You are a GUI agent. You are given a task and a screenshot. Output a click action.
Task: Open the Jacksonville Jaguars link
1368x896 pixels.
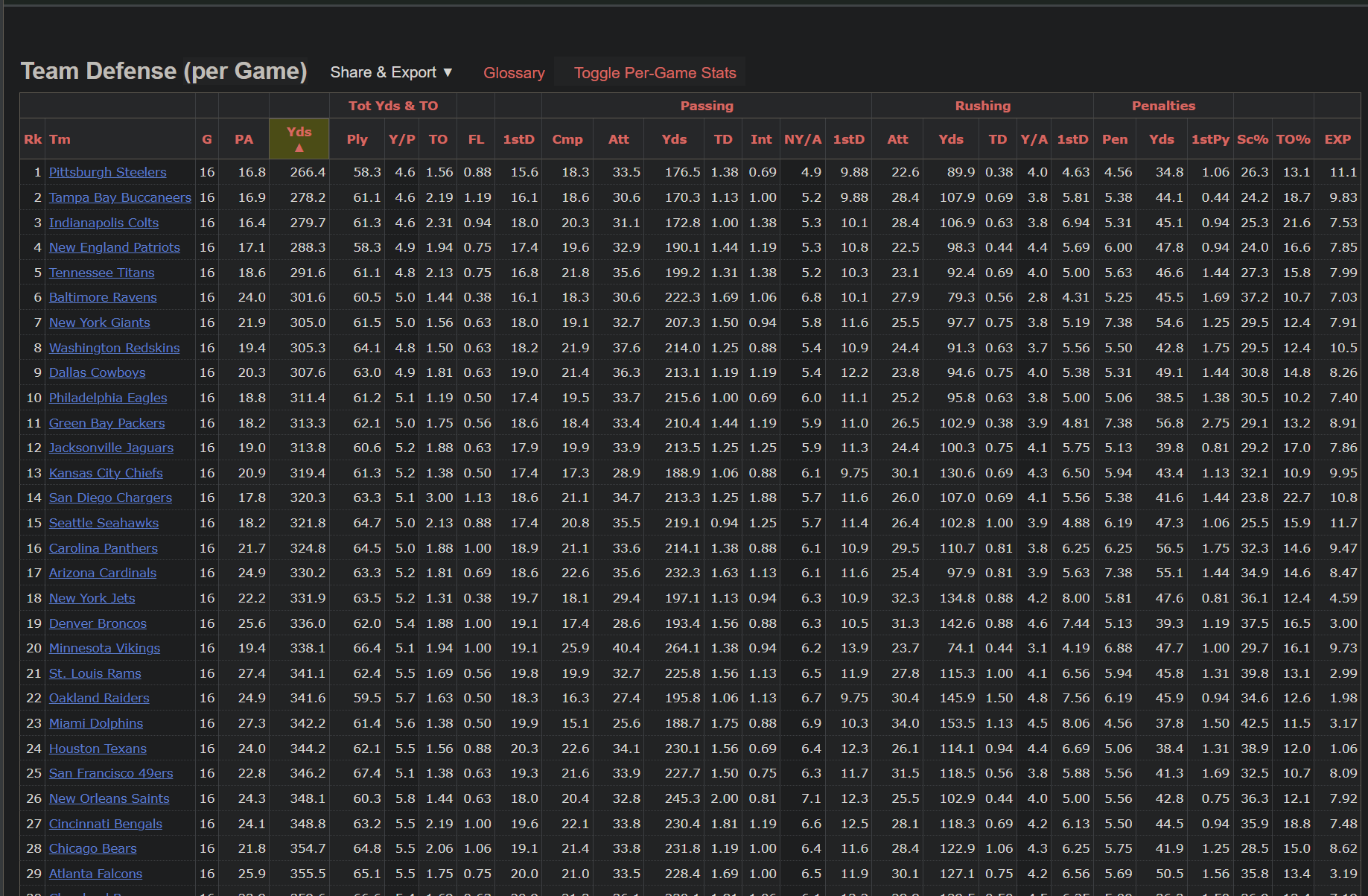[111, 448]
